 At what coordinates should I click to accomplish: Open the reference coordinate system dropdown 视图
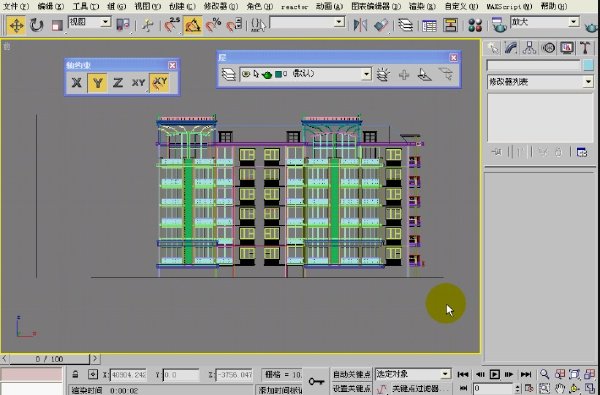point(90,22)
